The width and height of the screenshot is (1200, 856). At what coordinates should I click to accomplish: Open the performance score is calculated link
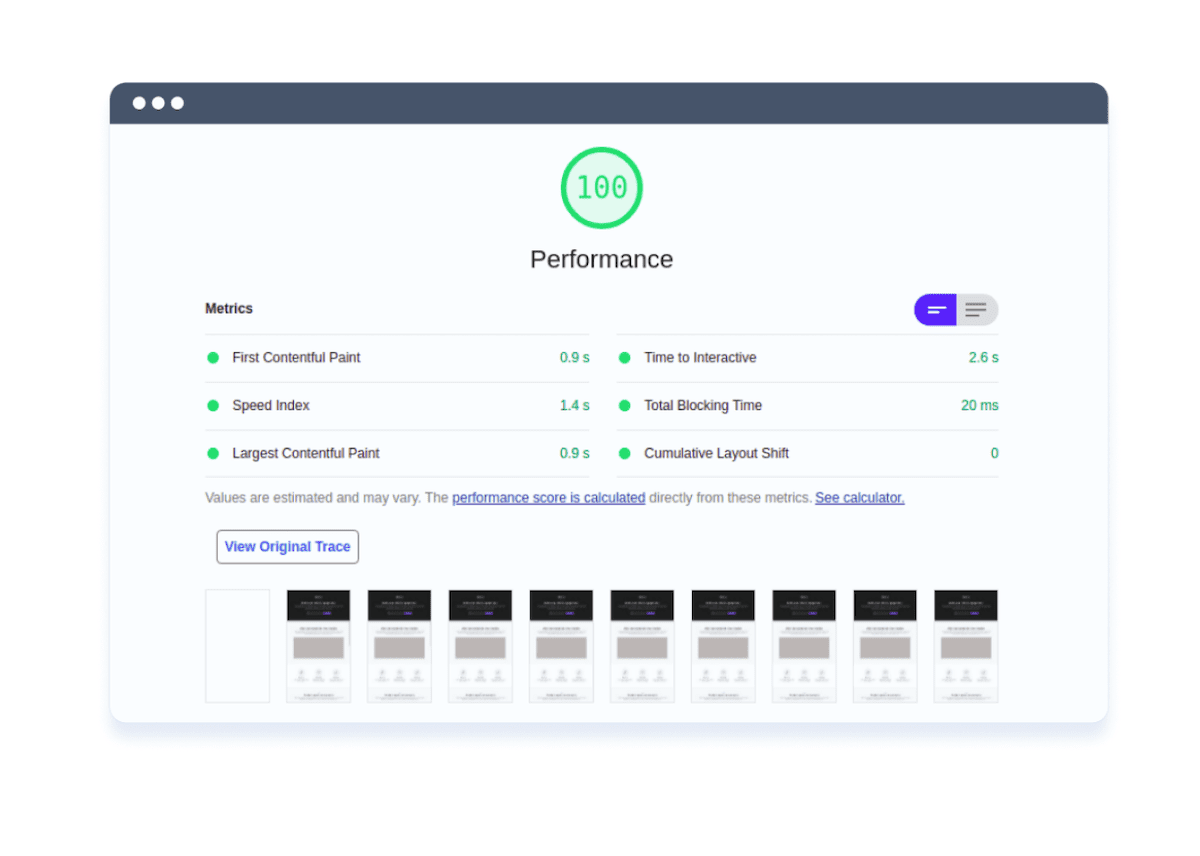[x=548, y=497]
